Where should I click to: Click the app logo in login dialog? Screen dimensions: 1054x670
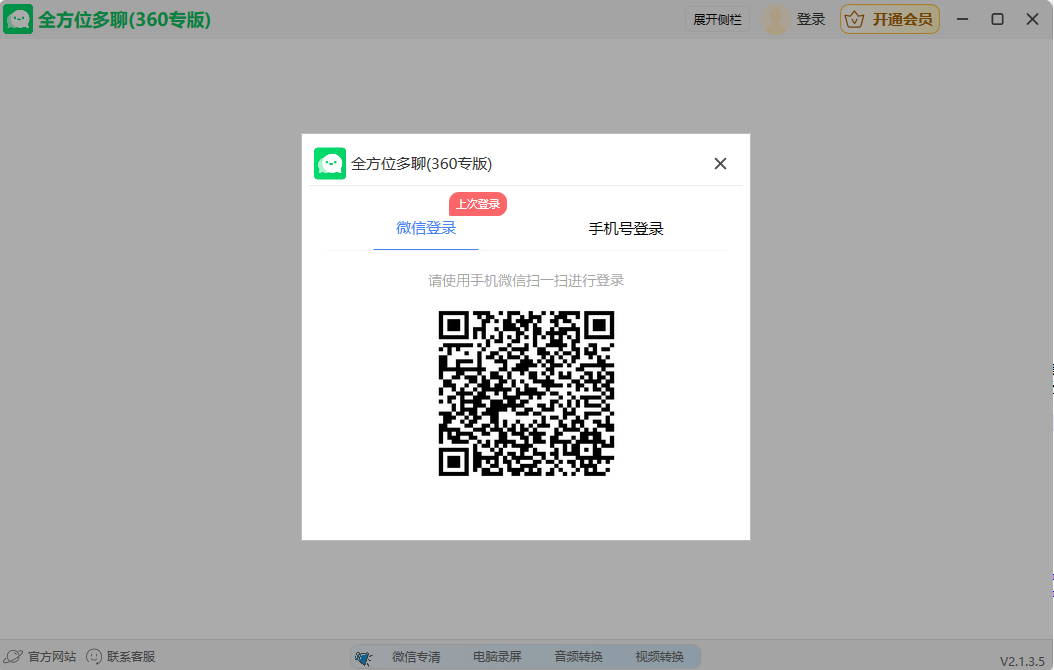330,164
